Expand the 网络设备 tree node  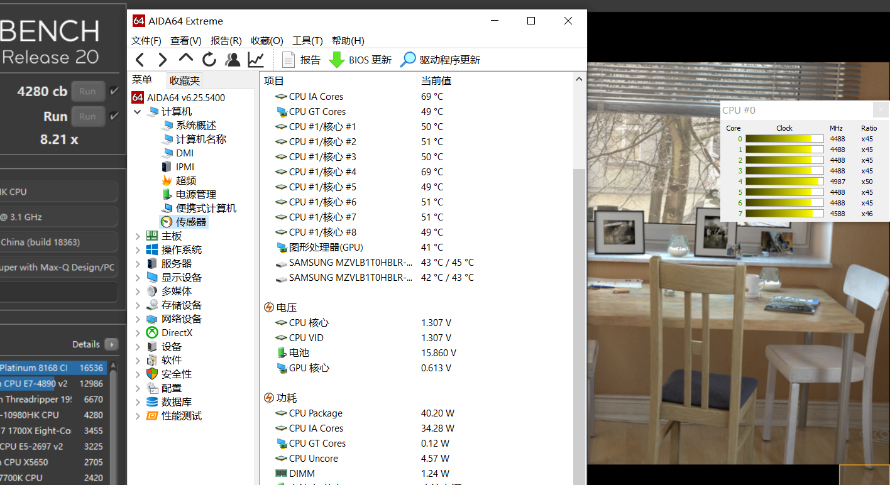137,319
